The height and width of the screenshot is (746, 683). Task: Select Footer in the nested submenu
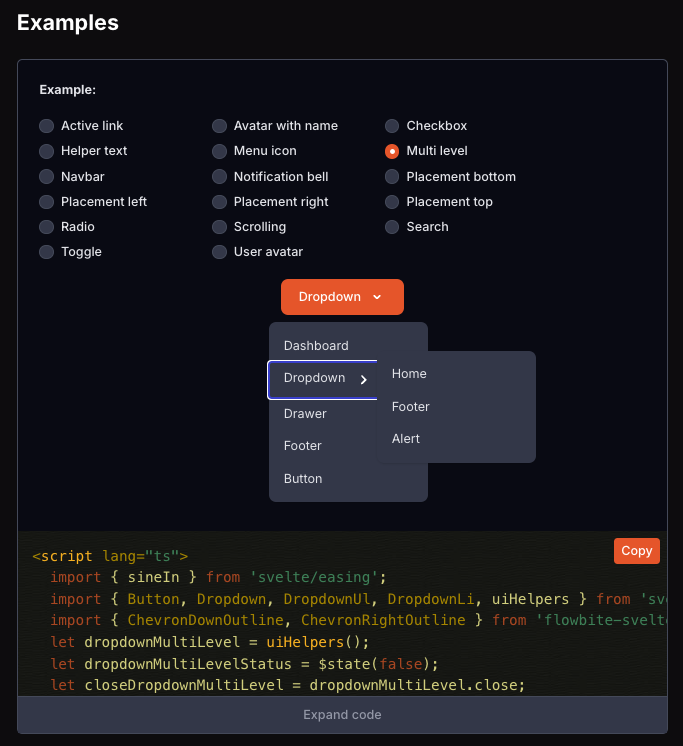(456, 407)
